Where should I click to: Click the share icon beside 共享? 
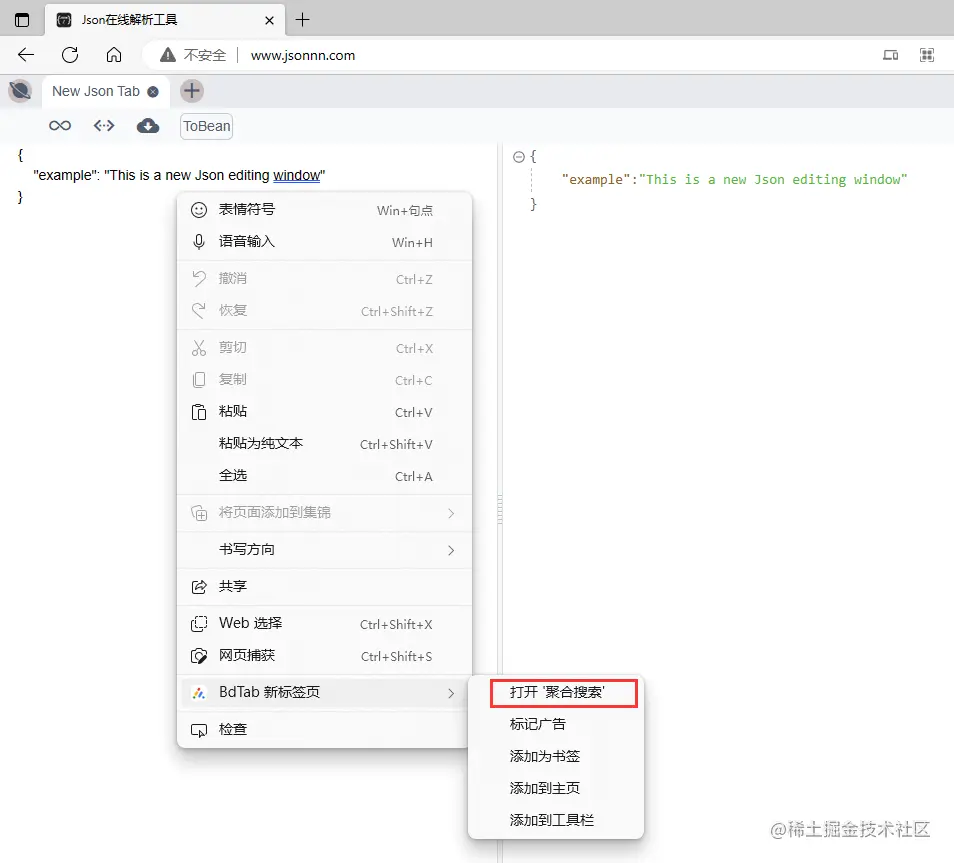click(199, 587)
